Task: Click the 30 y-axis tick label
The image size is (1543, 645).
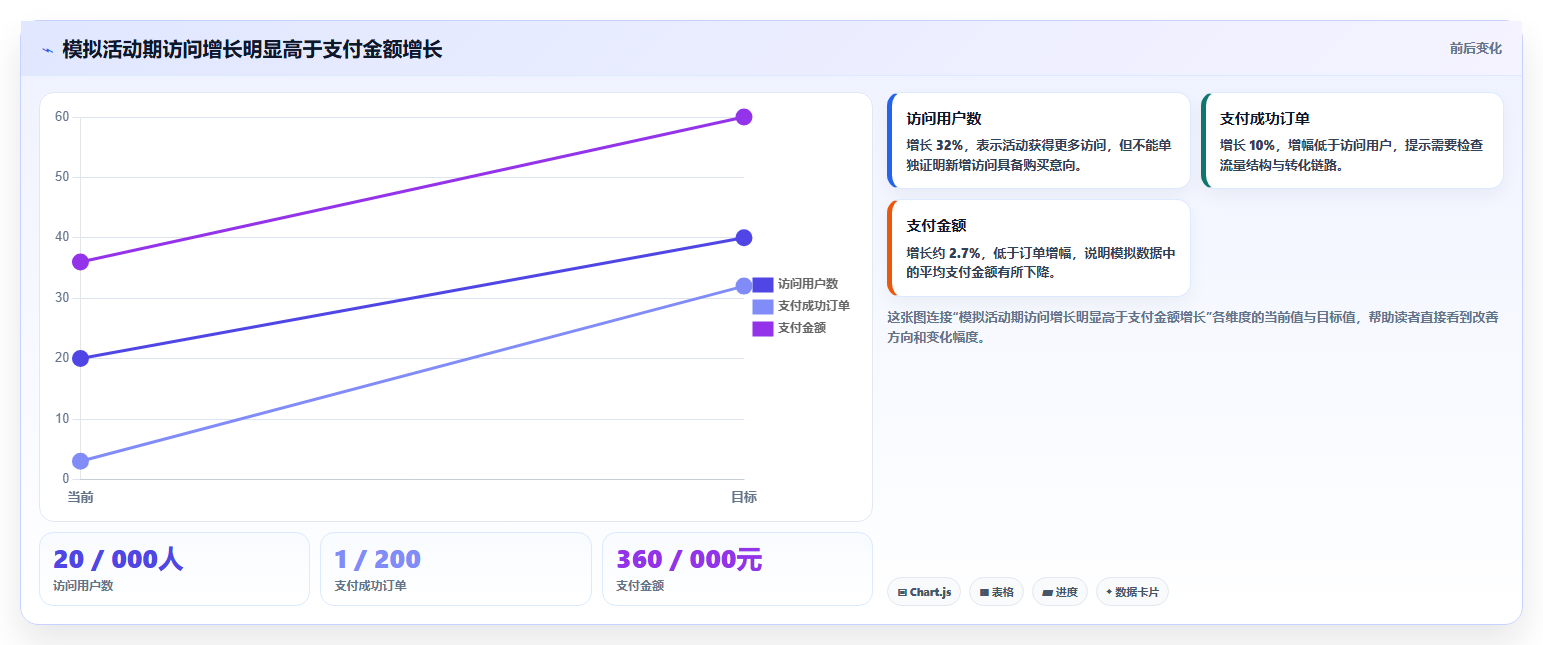Action: 62,298
